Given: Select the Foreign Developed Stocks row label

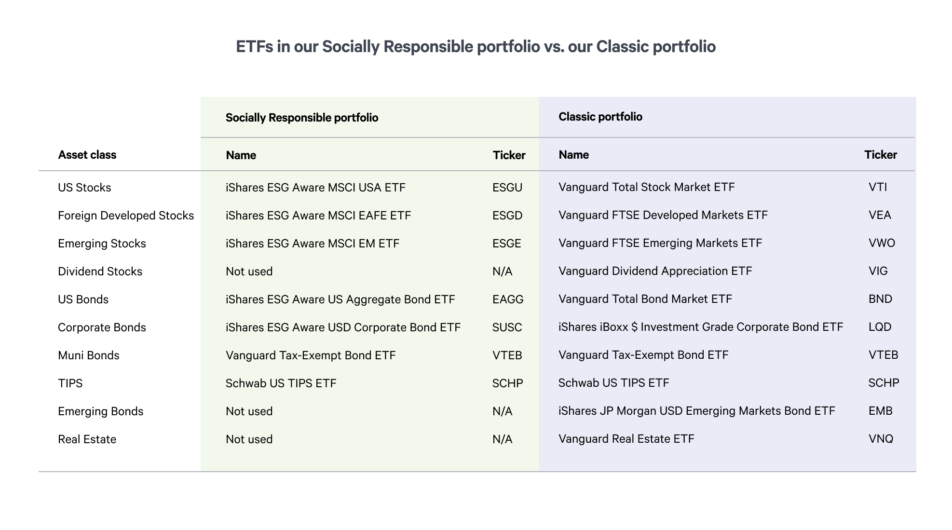Looking at the screenshot, I should (x=126, y=215).
